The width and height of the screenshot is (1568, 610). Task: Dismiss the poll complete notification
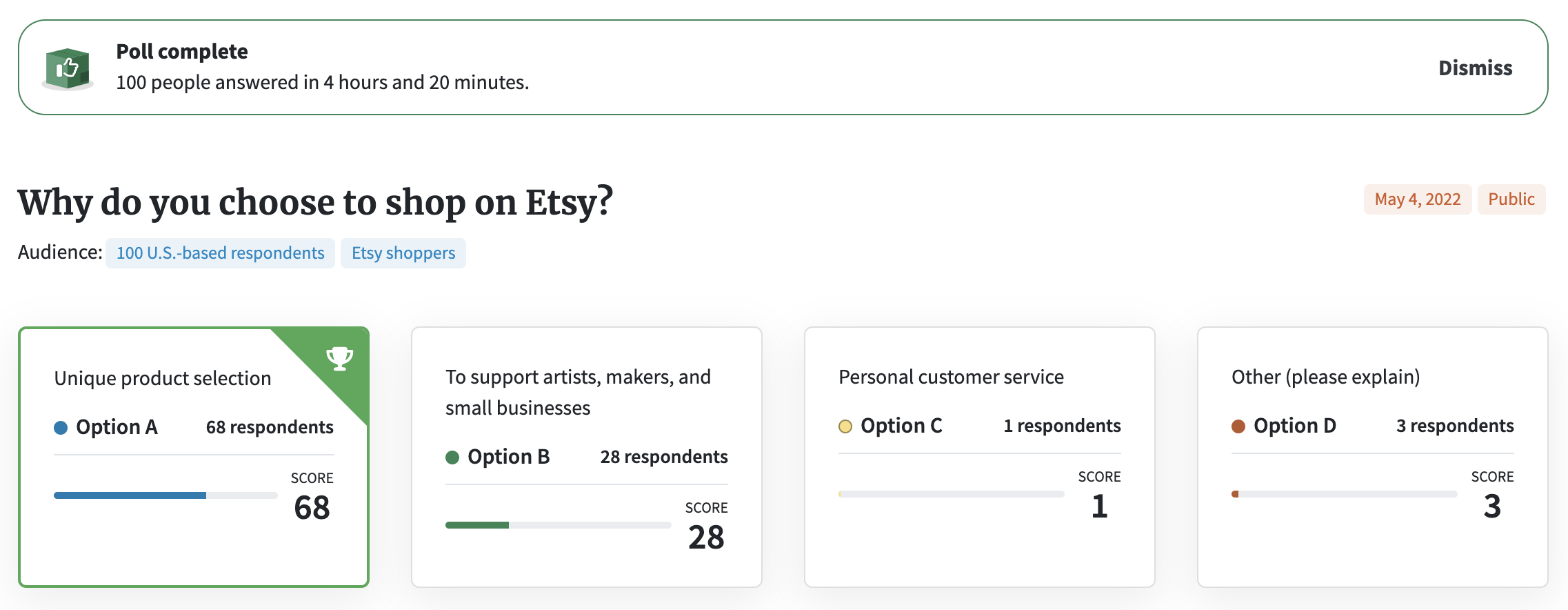coord(1475,68)
